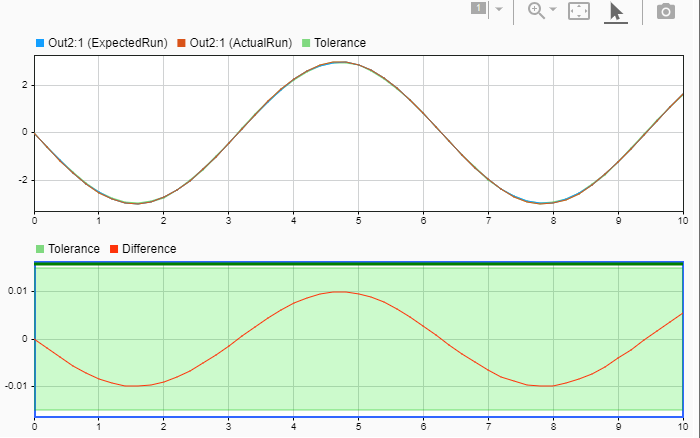This screenshot has width=700, height=438.
Task: Expand the zoom options dropdown arrow
Action: (x=553, y=9)
